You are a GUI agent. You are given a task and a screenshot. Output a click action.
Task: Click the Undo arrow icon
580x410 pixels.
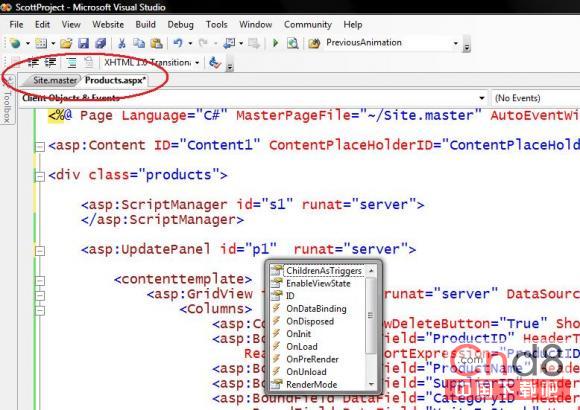[x=178, y=43]
